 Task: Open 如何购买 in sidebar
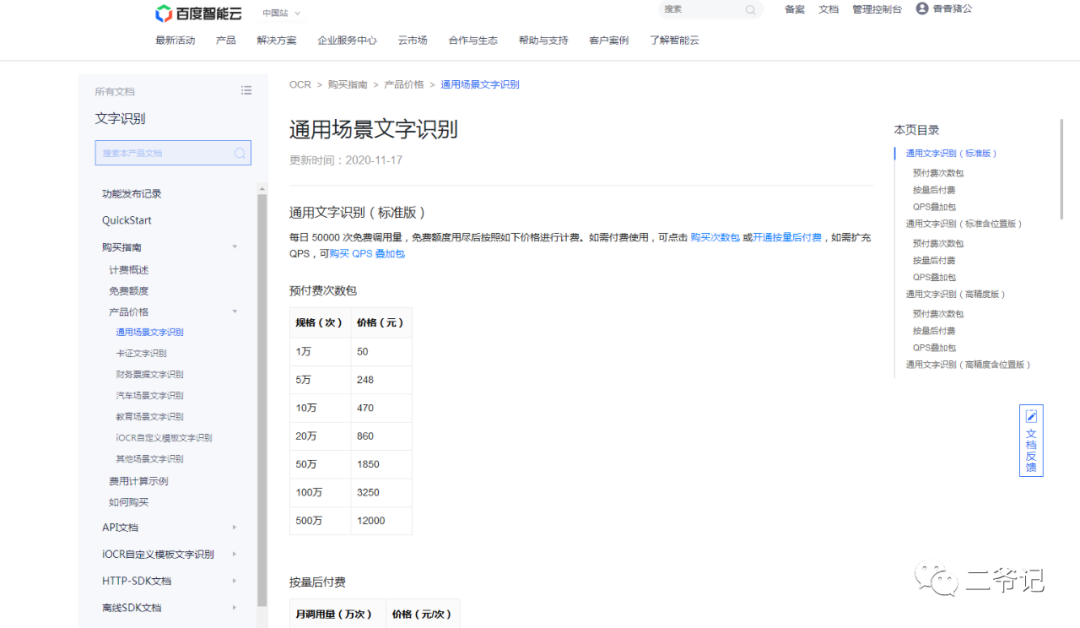(129, 502)
